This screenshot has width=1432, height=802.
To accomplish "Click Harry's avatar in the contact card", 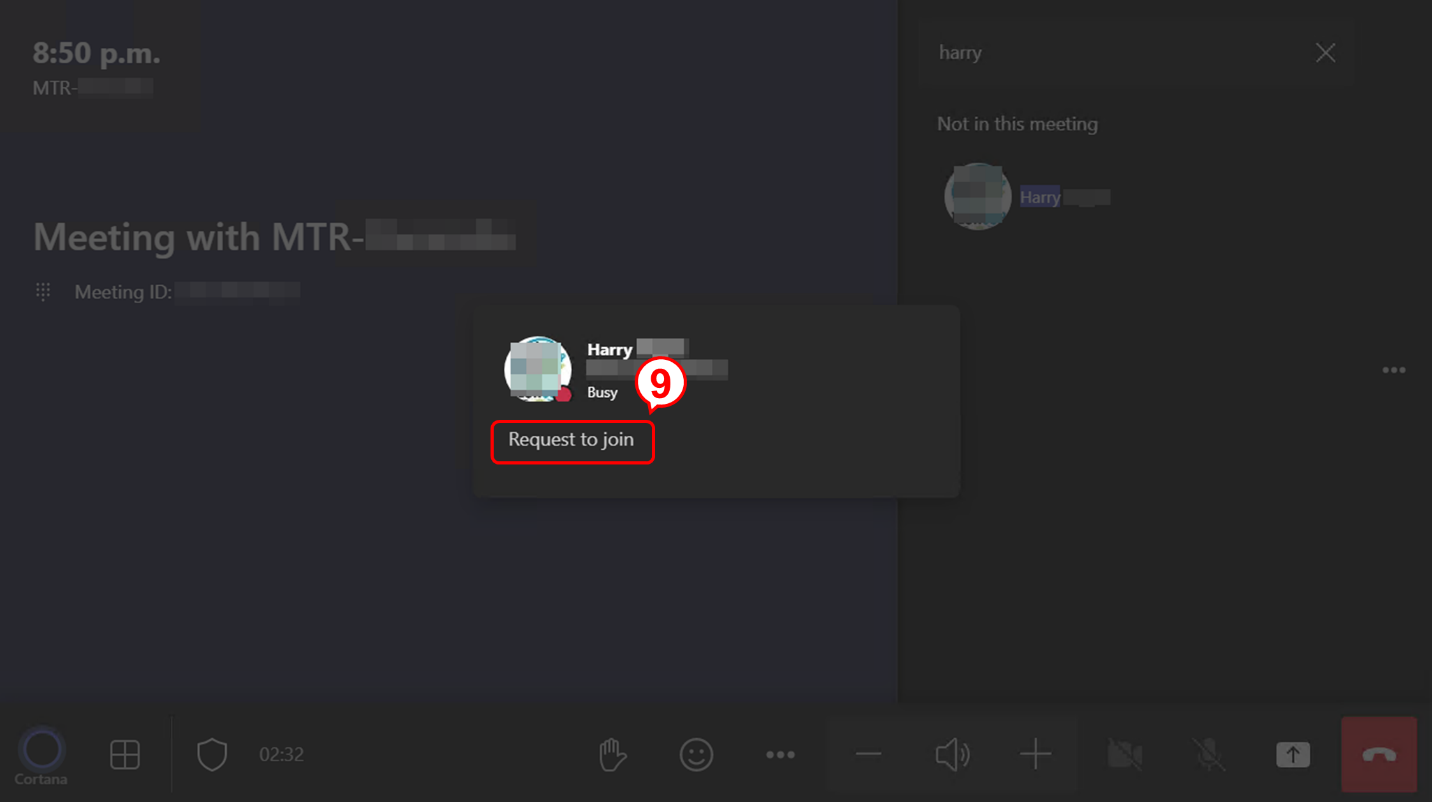I will coord(537,369).
